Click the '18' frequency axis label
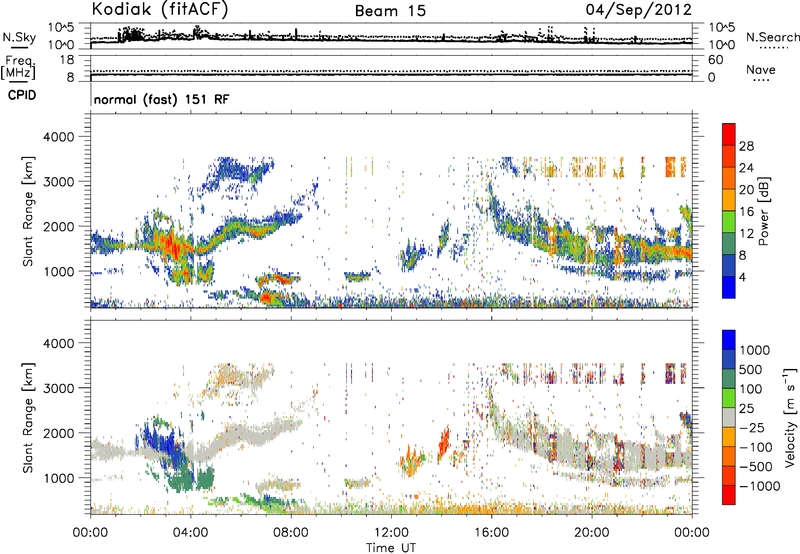Image resolution: width=800 pixels, height=554 pixels. pos(66,60)
